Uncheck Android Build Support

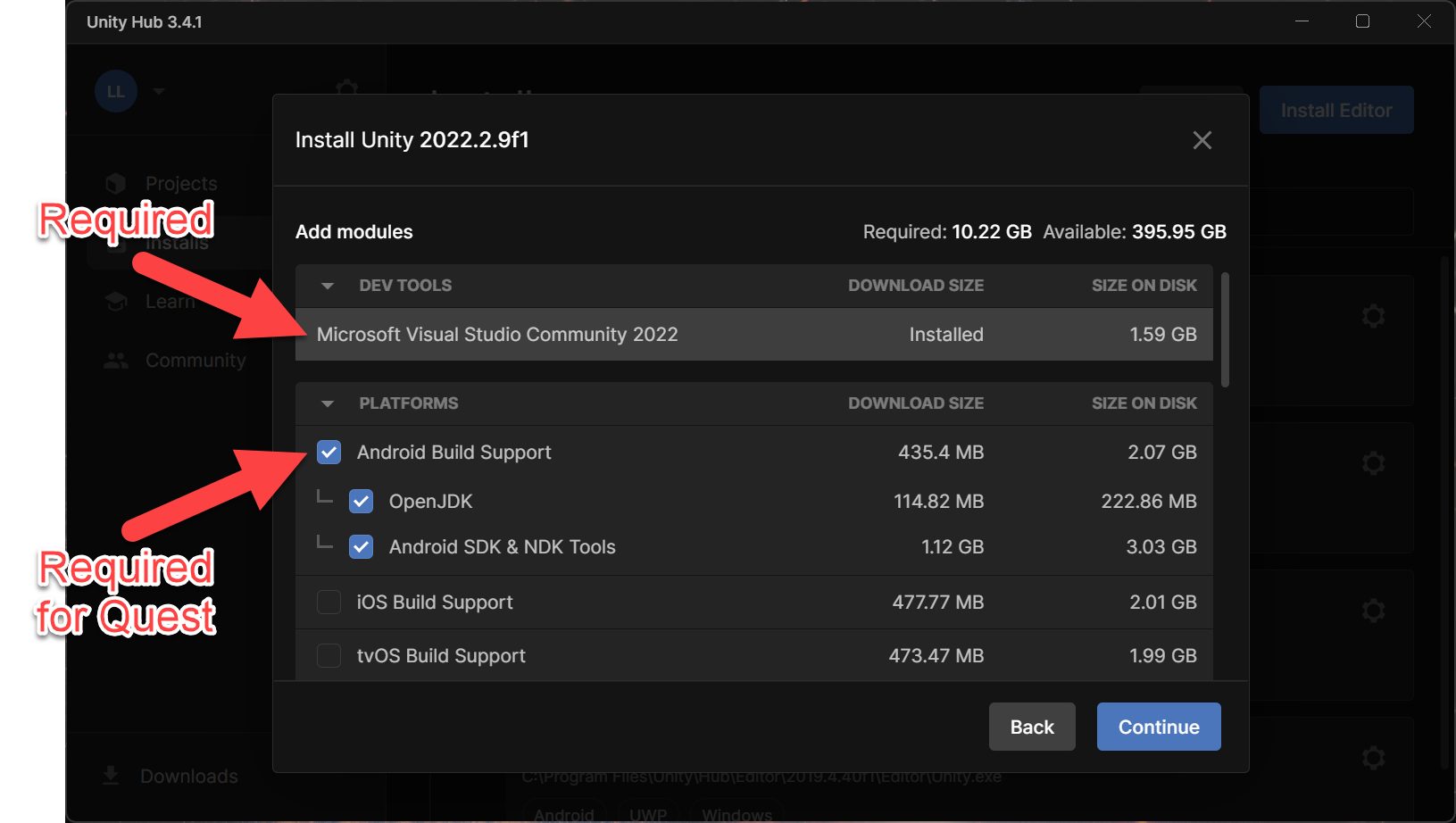pyautogui.click(x=329, y=453)
